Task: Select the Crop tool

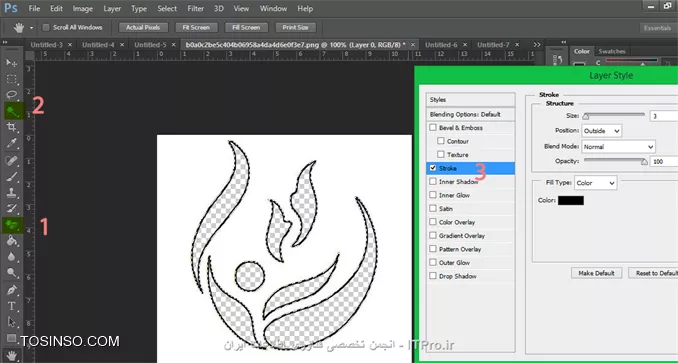Action: tap(11, 127)
